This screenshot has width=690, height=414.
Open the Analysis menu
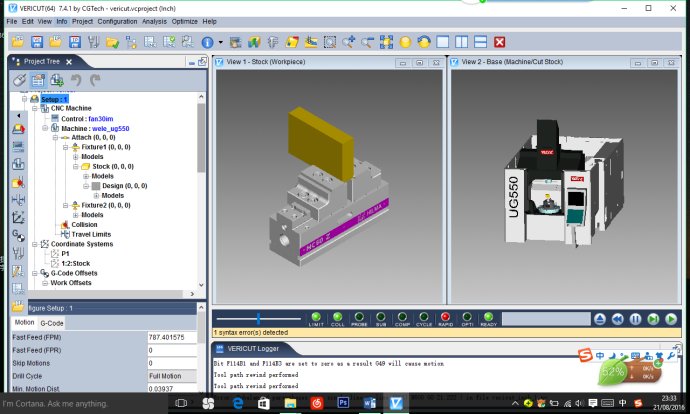154,22
